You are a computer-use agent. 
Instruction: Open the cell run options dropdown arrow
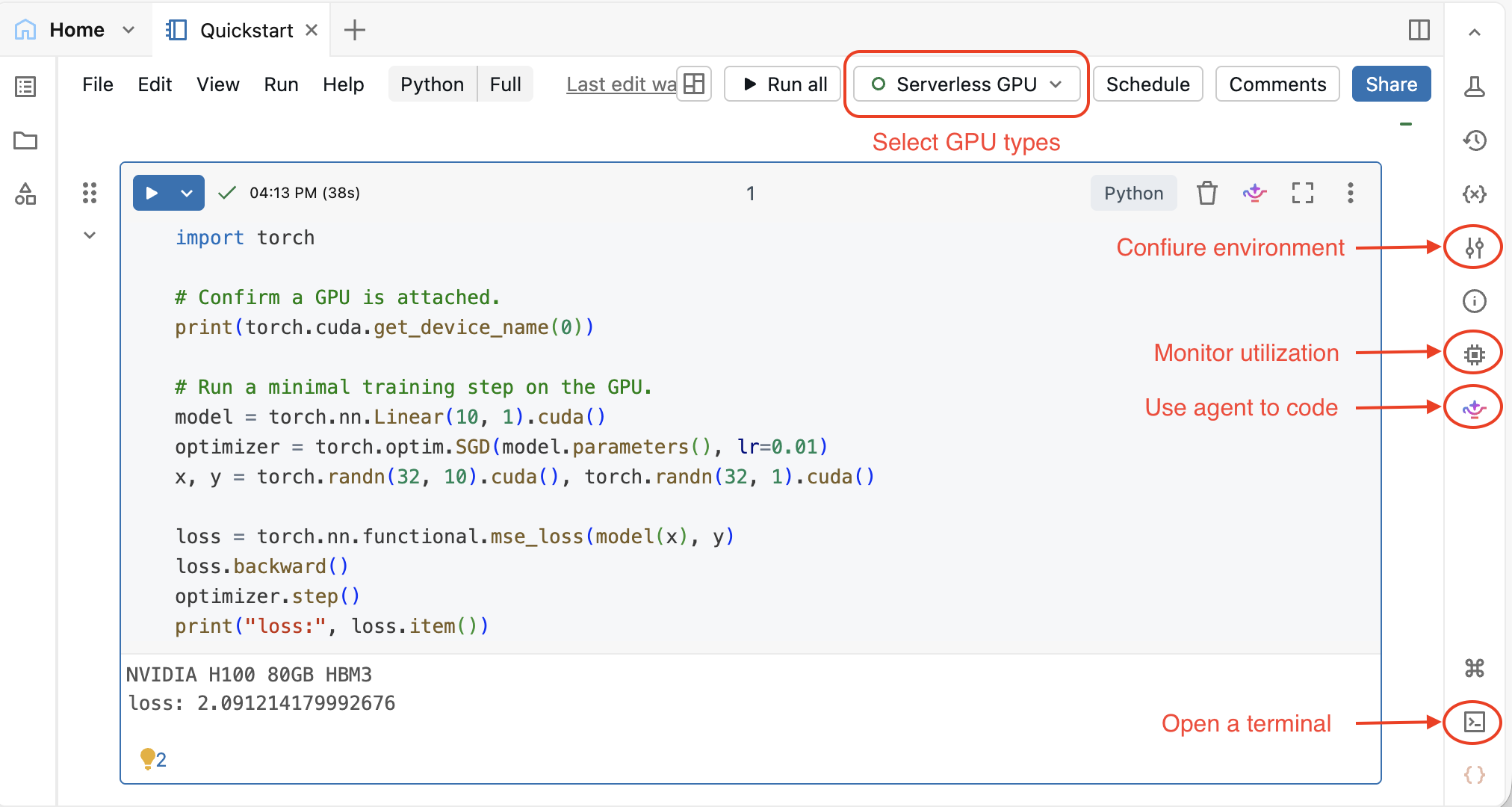[x=187, y=193]
